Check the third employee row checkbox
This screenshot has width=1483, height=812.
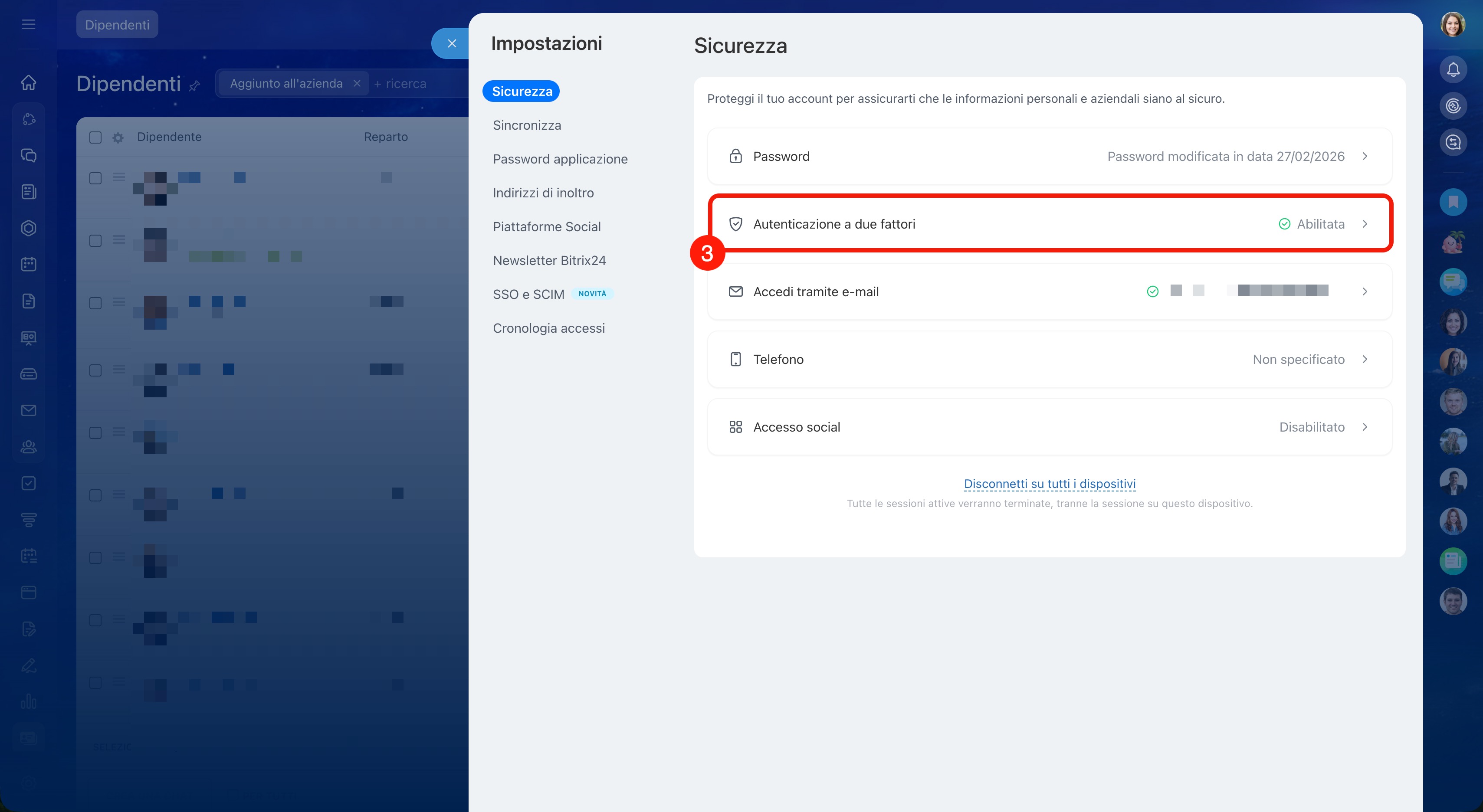coord(95,303)
